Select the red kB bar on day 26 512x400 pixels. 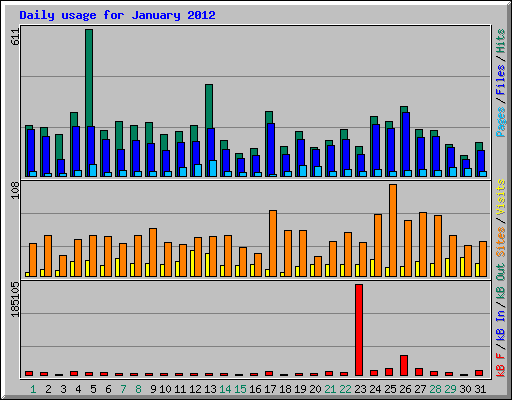(404, 366)
